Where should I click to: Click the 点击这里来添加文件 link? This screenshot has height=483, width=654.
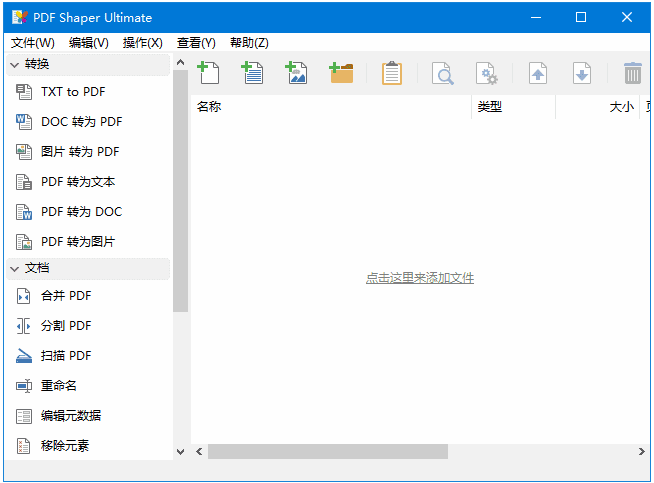tap(419, 278)
